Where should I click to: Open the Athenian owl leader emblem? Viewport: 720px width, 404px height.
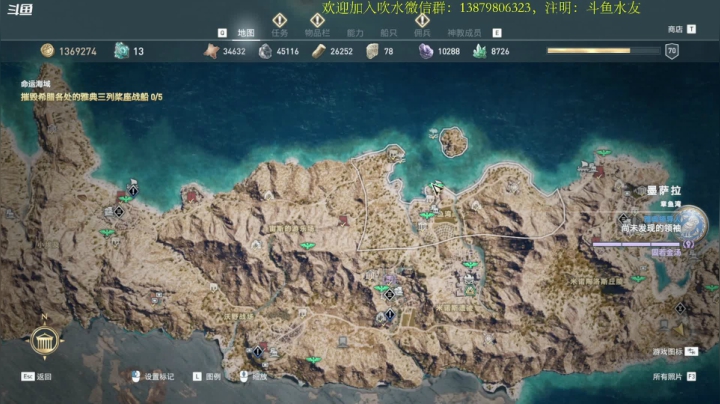click(693, 224)
